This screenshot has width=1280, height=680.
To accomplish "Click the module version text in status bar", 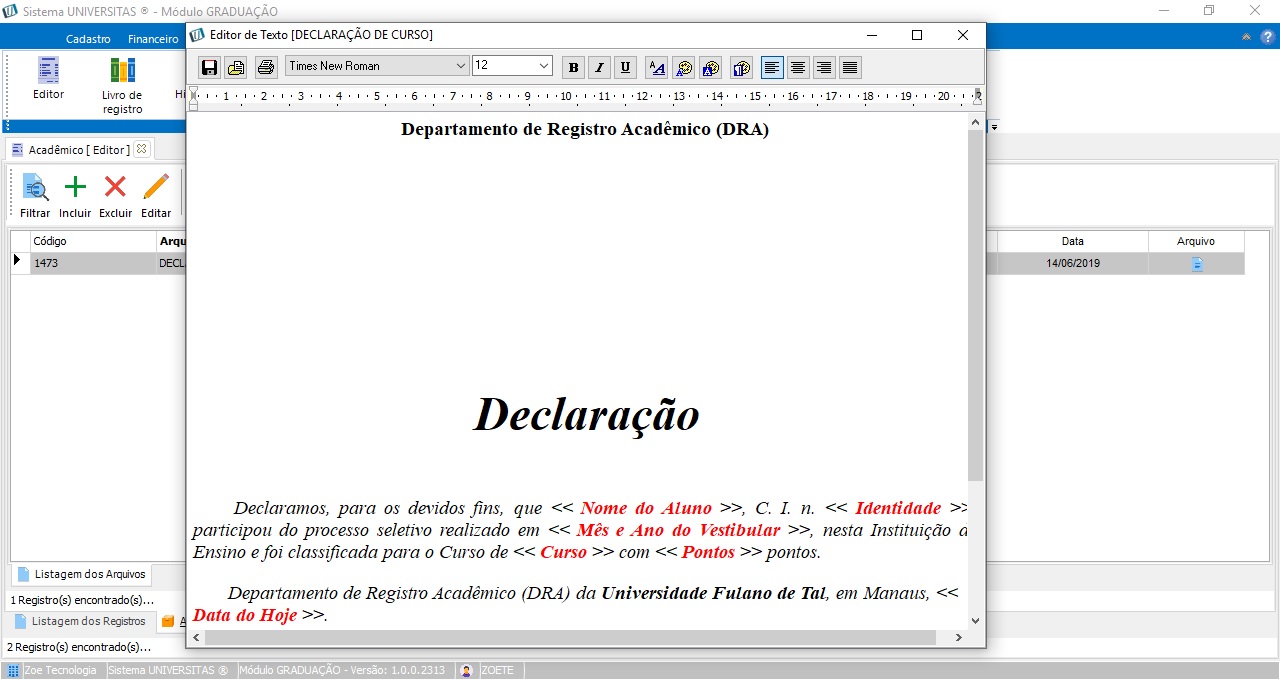I will [342, 671].
